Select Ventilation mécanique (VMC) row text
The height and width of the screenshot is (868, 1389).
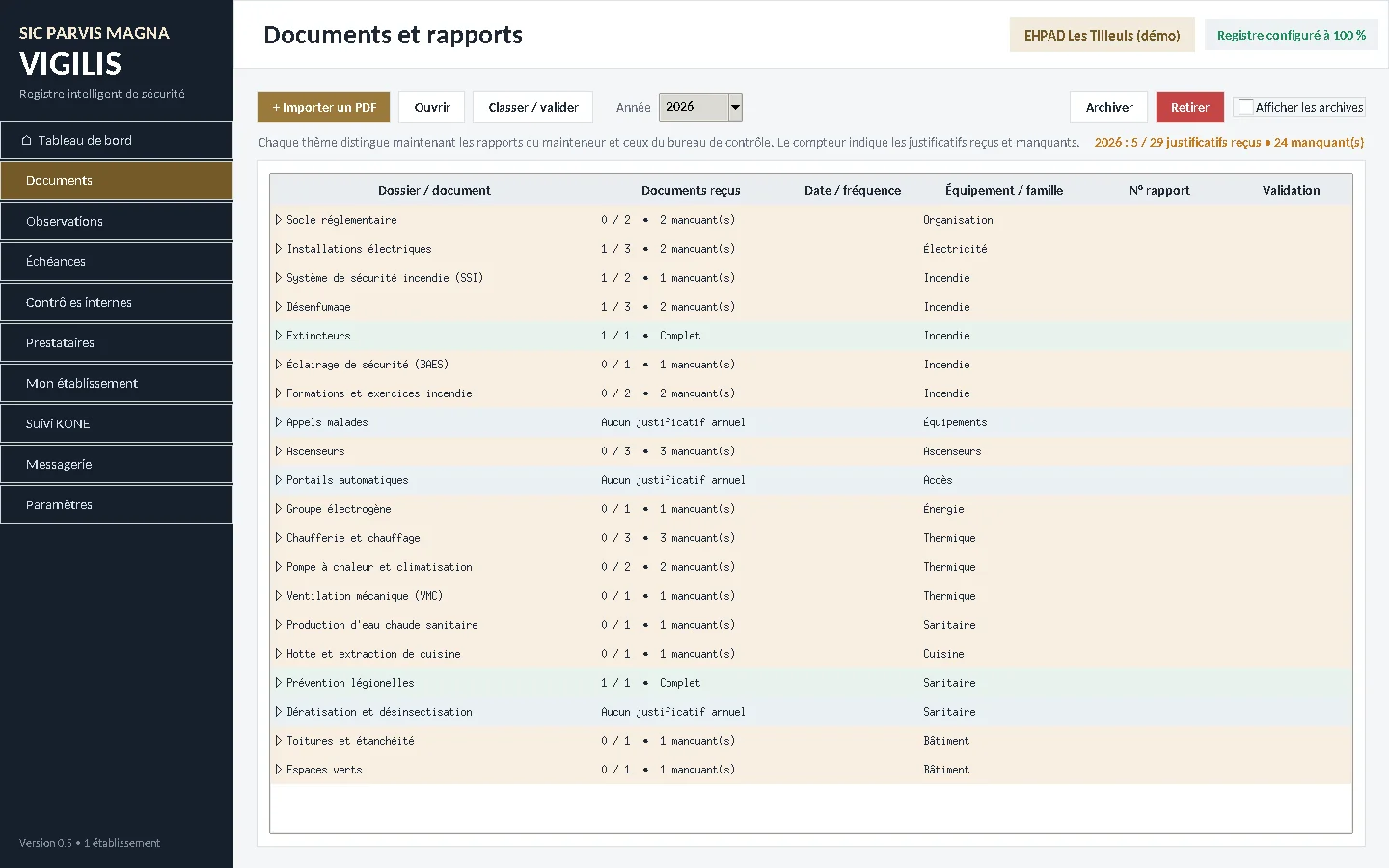click(x=365, y=596)
